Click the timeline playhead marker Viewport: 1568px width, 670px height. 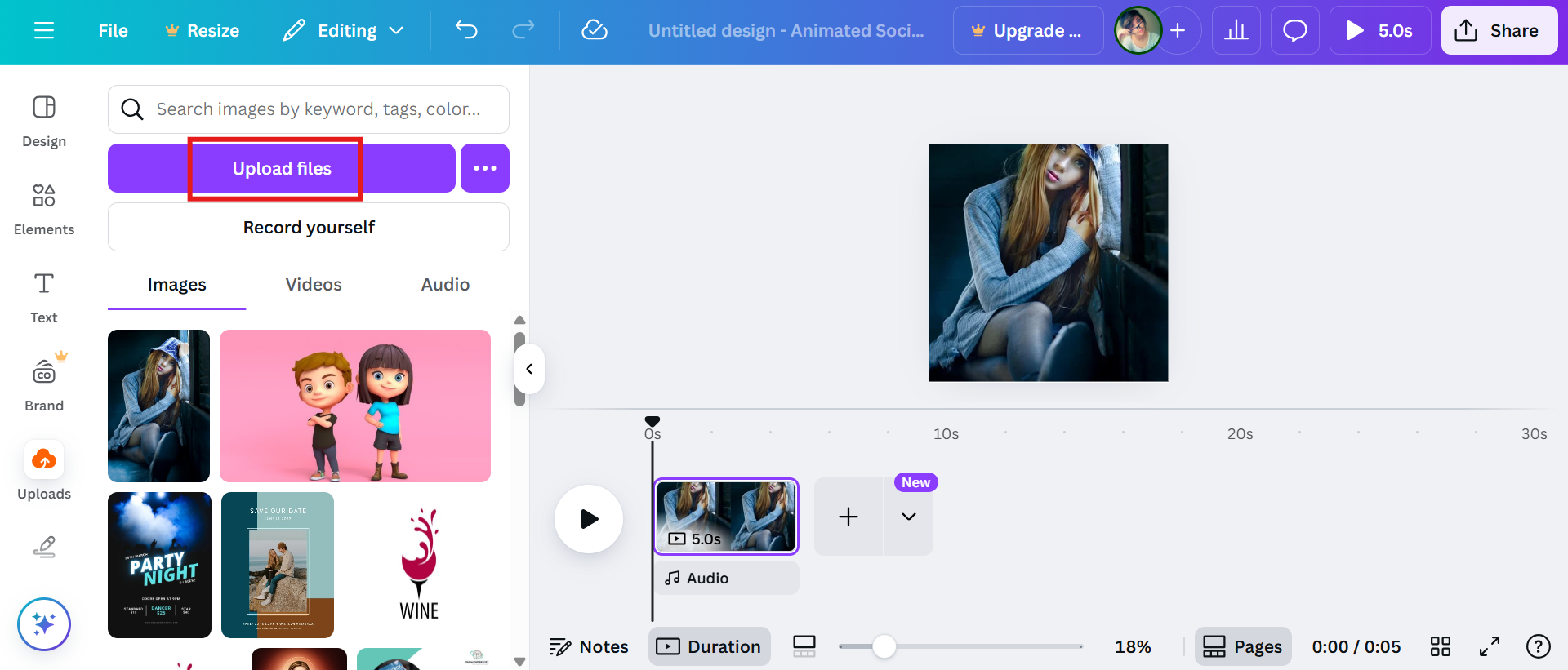653,421
